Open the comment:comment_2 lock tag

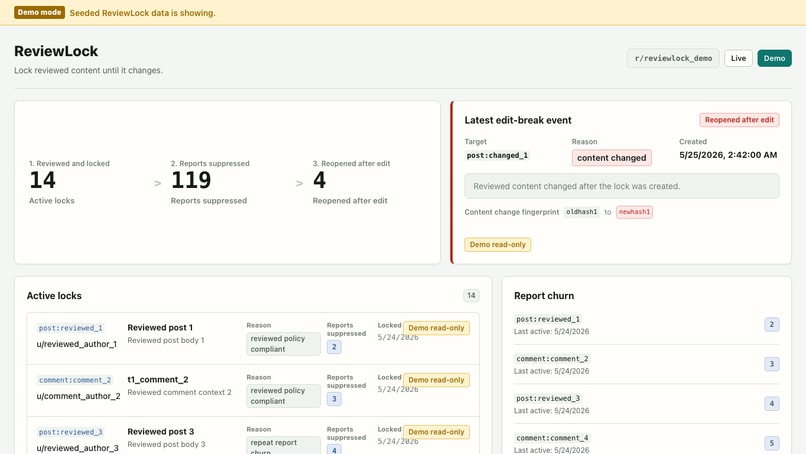point(75,380)
